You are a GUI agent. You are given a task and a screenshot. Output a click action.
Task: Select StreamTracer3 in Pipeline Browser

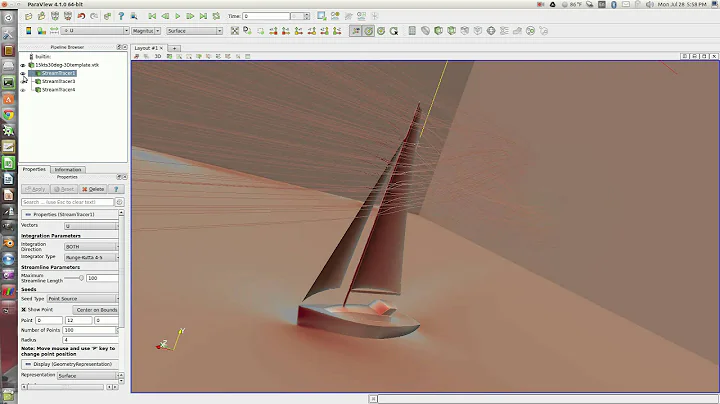58,81
